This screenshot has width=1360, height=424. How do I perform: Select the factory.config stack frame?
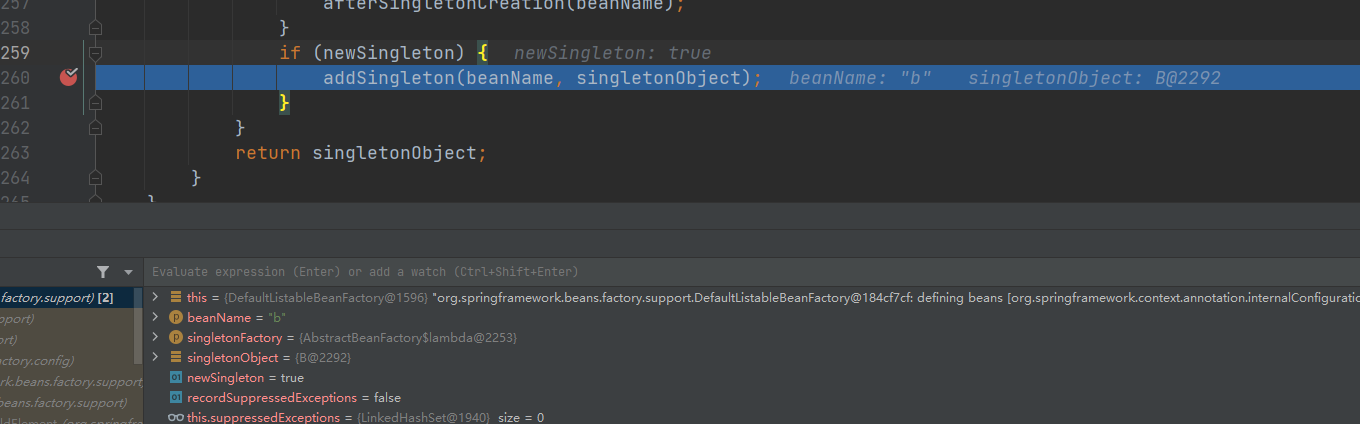click(x=38, y=360)
